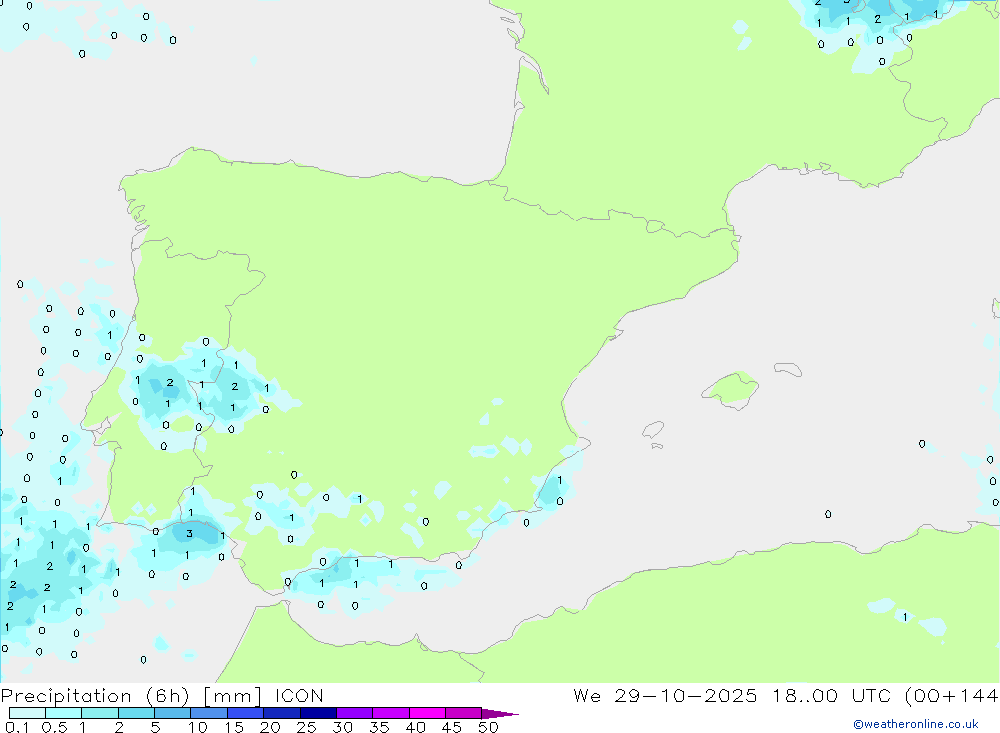Viewport: 1000px width, 733px height.
Task: Click the '30' legend label
Action: [x=343, y=727]
